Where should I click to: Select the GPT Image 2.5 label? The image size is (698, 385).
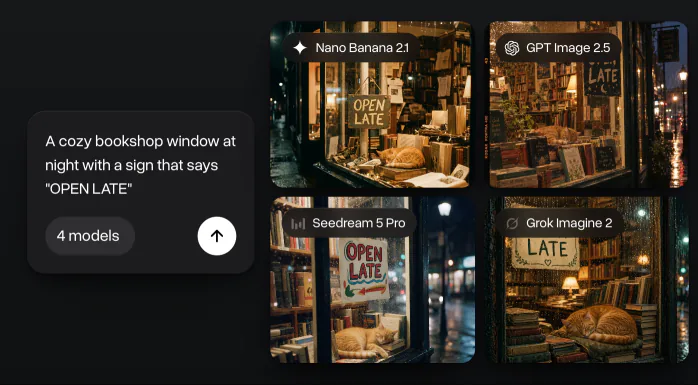click(559, 48)
